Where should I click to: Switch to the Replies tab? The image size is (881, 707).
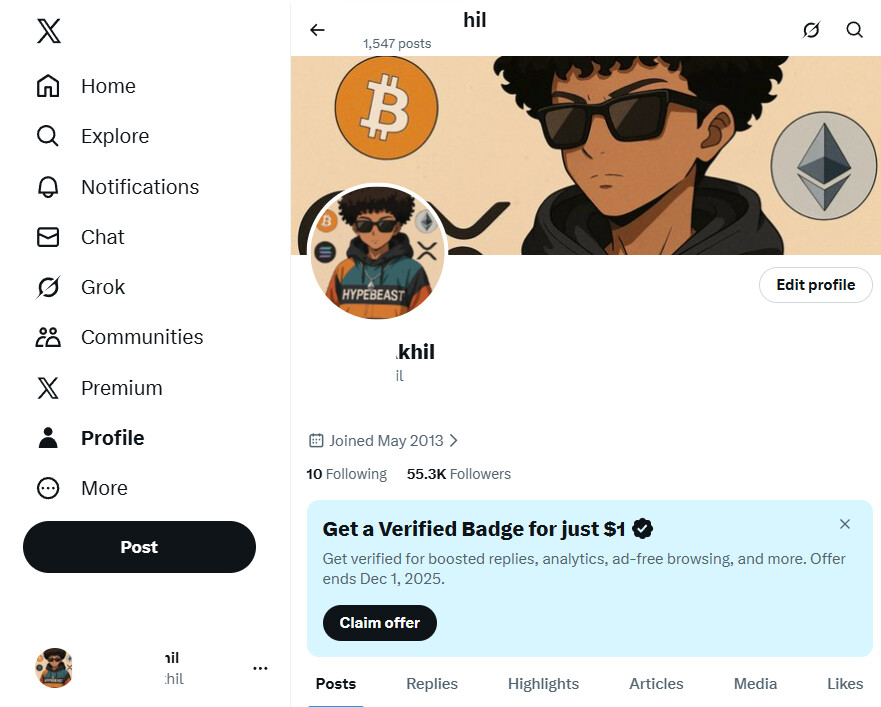click(432, 684)
